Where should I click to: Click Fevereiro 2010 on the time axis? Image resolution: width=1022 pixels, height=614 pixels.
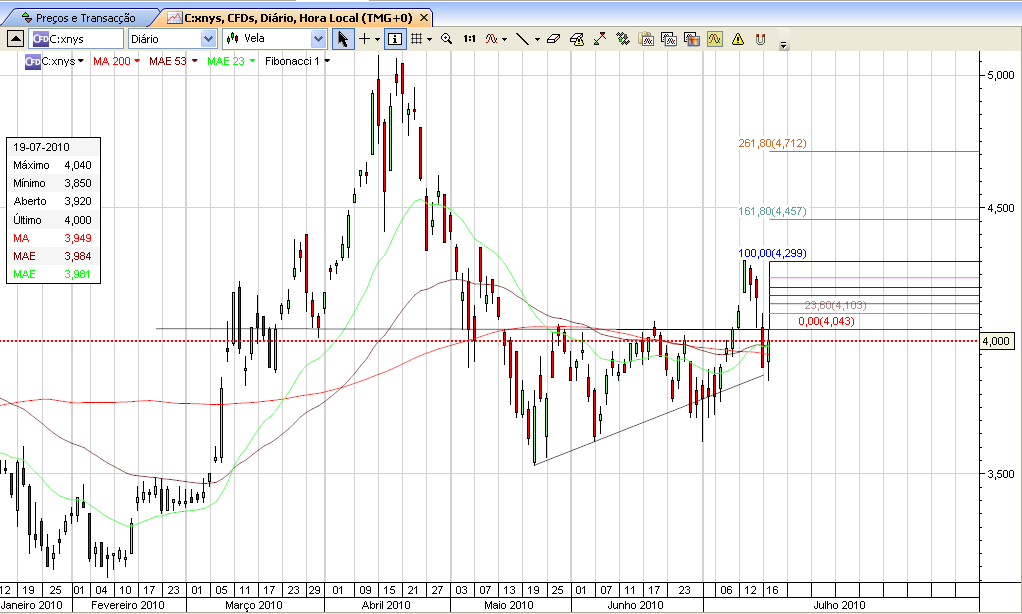tap(128, 606)
